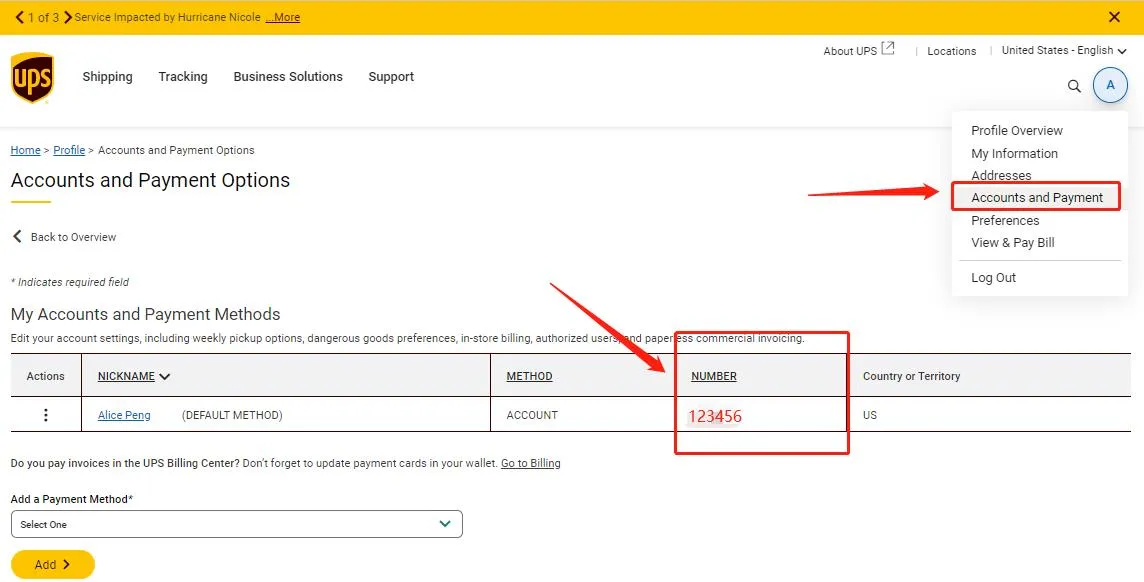
Task: Sort by the METHOD column header
Action: [x=529, y=376]
